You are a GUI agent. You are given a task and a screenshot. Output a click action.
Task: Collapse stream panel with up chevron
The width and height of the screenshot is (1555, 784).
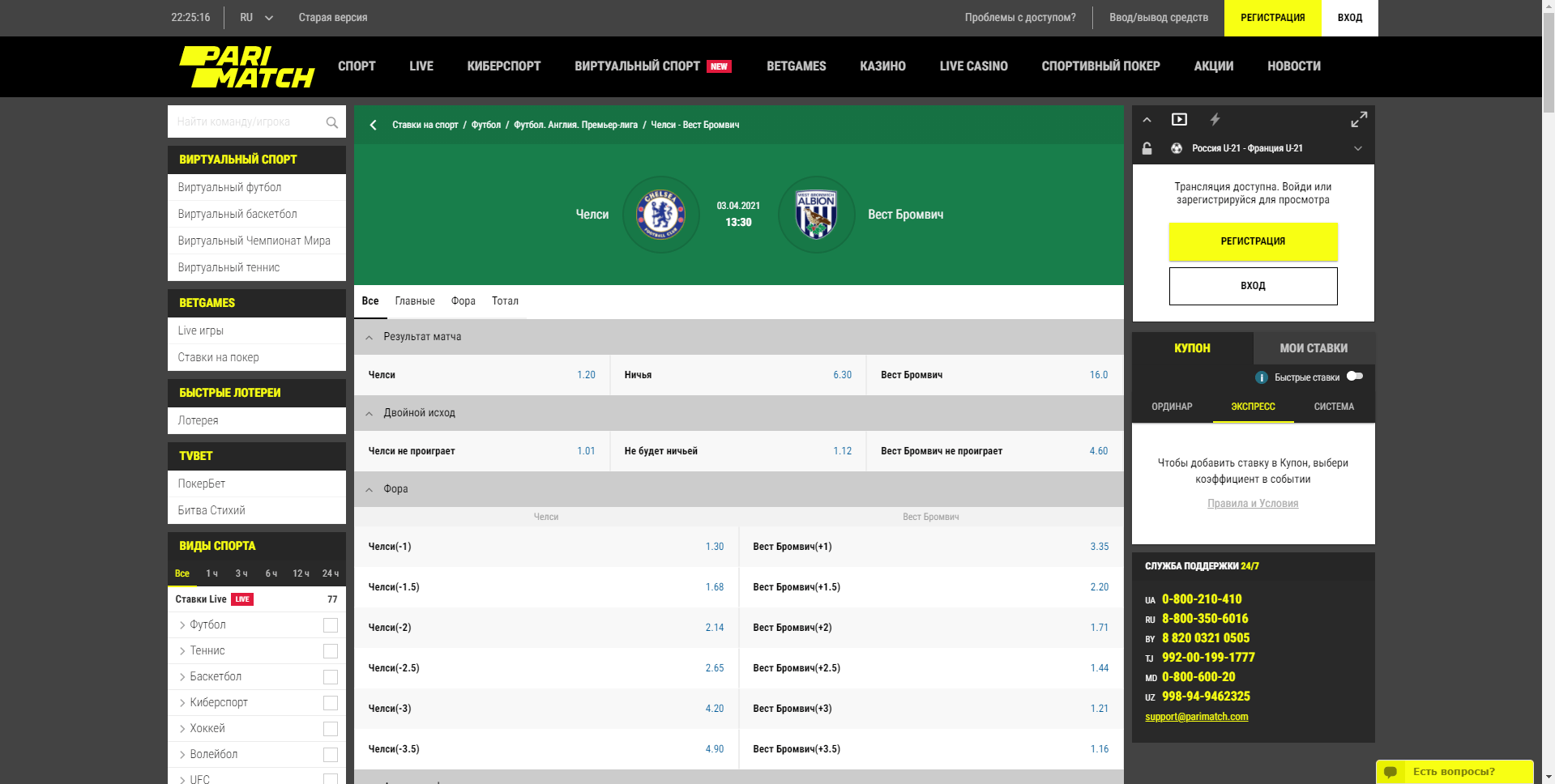tap(1147, 120)
